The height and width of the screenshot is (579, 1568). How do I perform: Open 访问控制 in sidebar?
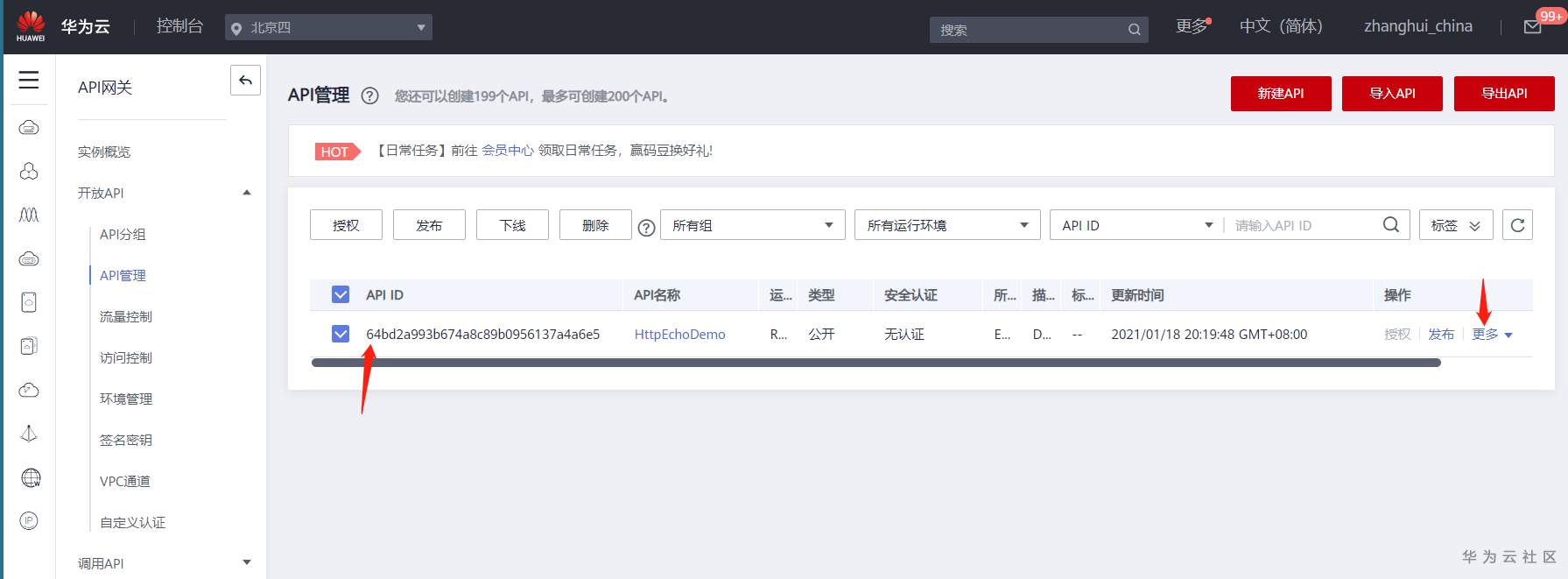(126, 357)
